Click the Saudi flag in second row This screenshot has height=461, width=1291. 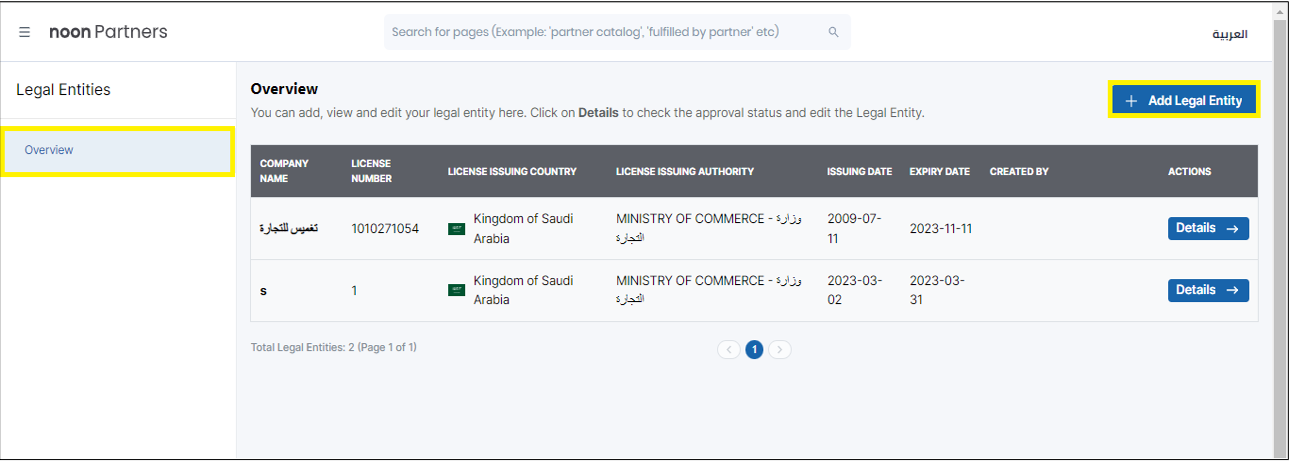[x=456, y=290]
